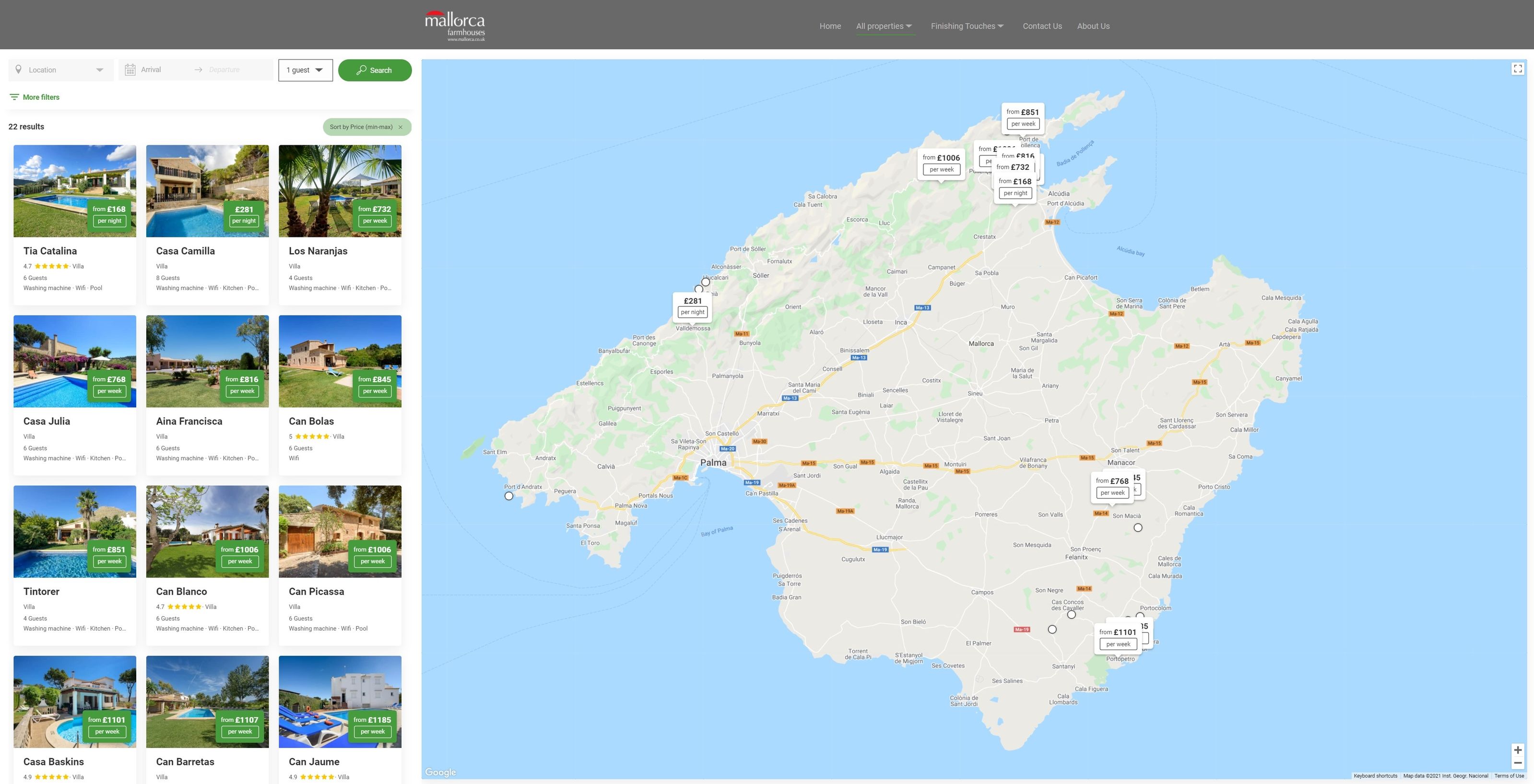
Task: Open the Location dropdown
Action: (61, 70)
